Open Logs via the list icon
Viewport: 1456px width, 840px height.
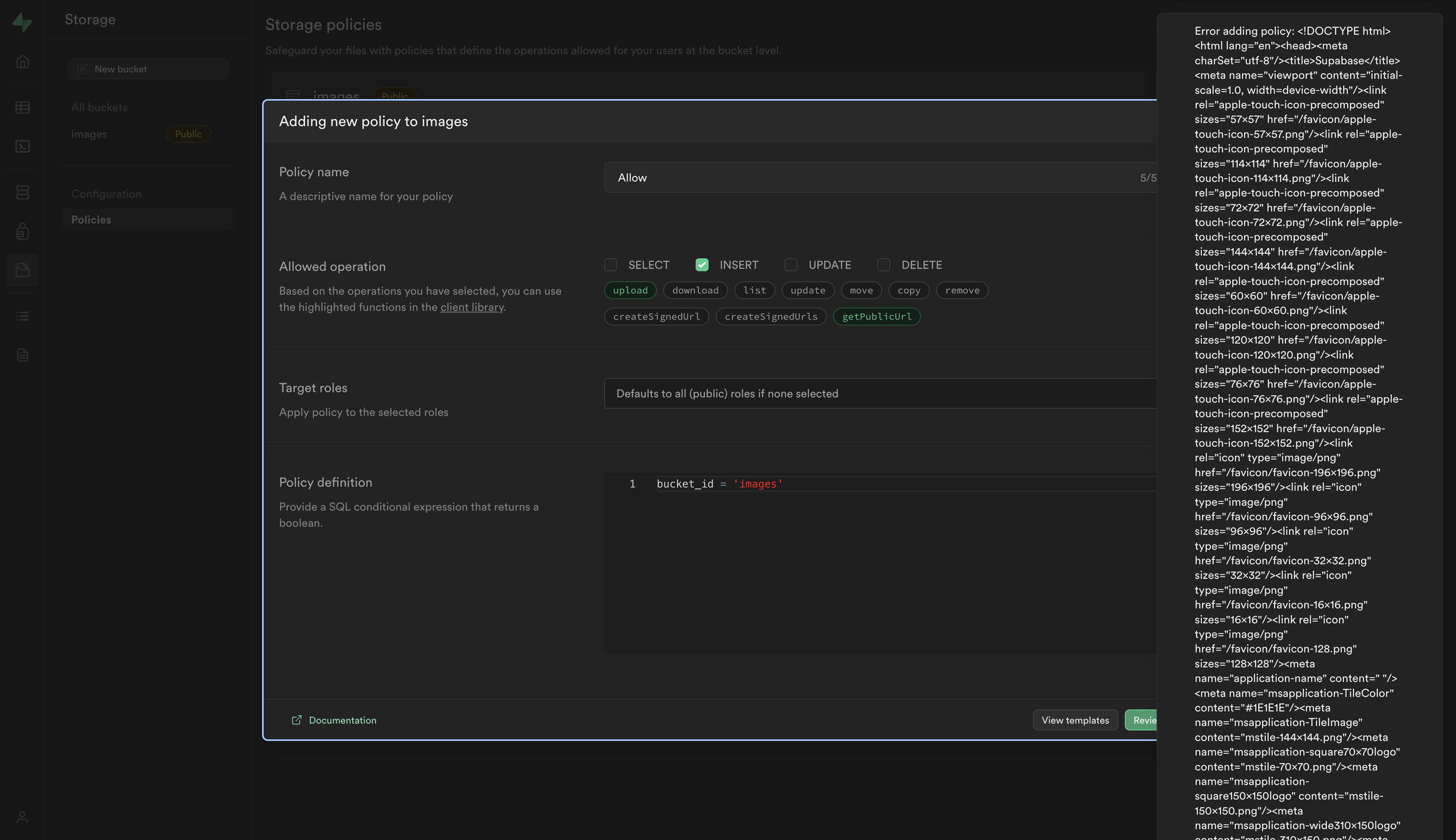[23, 316]
